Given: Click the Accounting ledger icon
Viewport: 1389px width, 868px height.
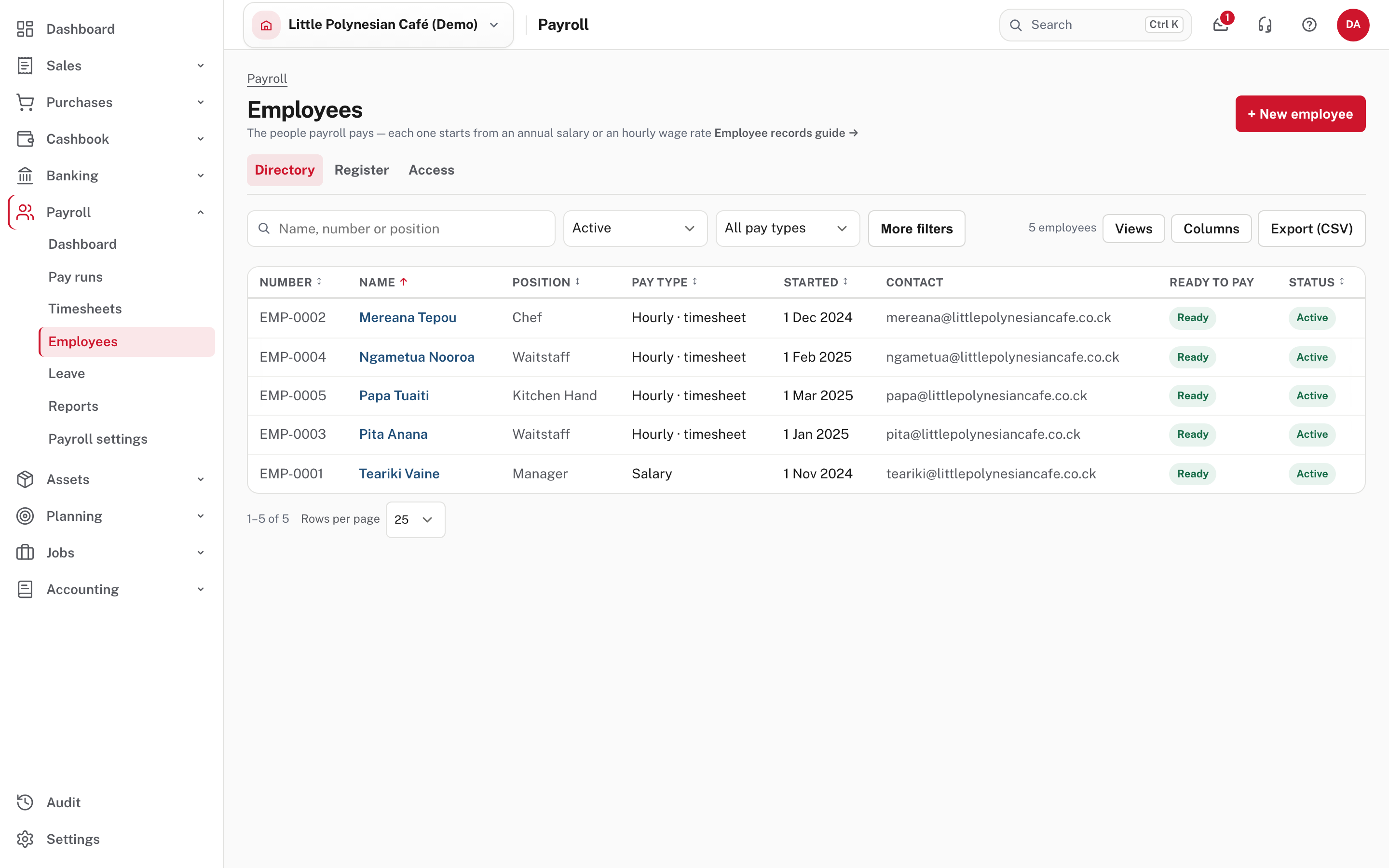Looking at the screenshot, I should pos(25,590).
